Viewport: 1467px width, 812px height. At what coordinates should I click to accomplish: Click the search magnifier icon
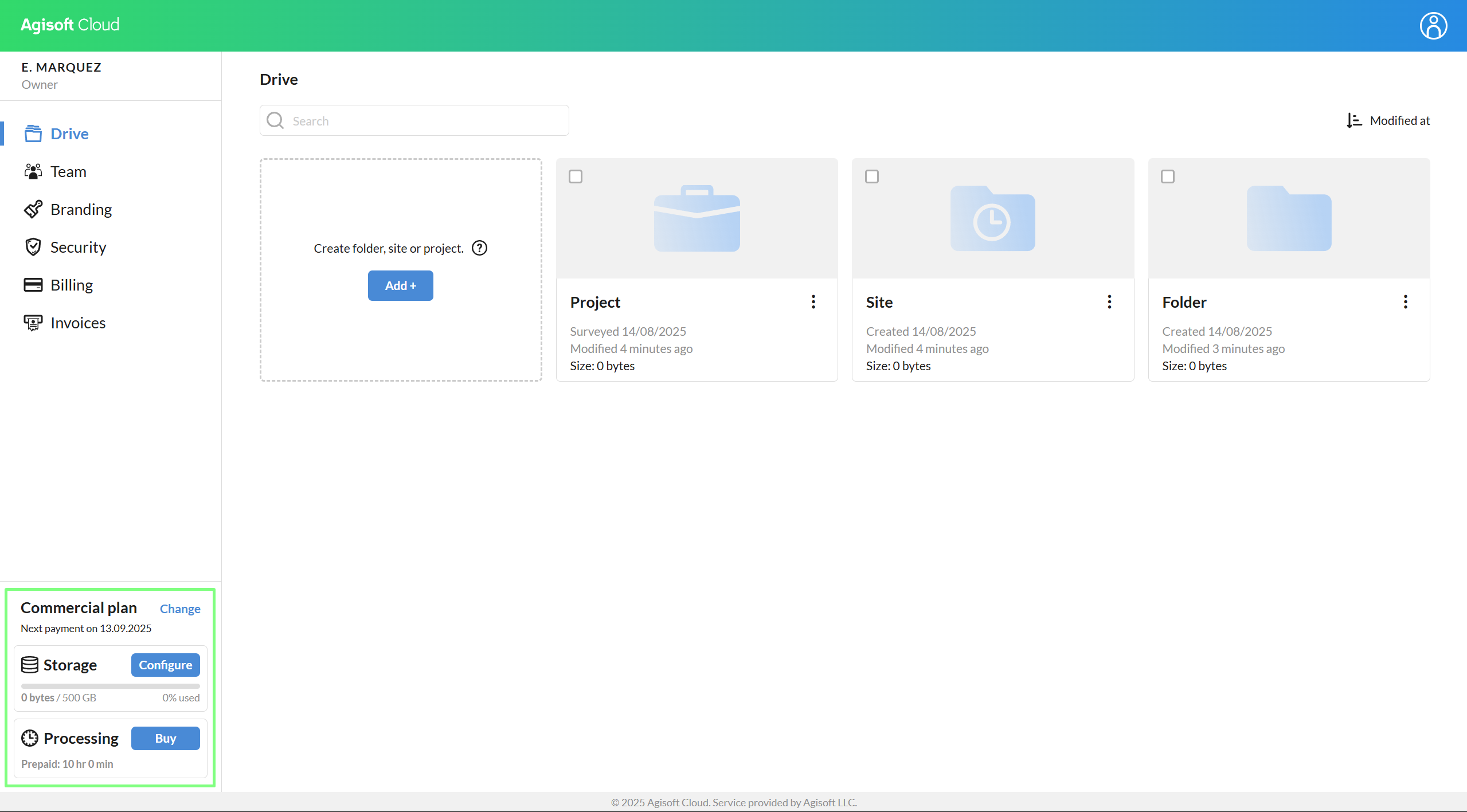275,120
